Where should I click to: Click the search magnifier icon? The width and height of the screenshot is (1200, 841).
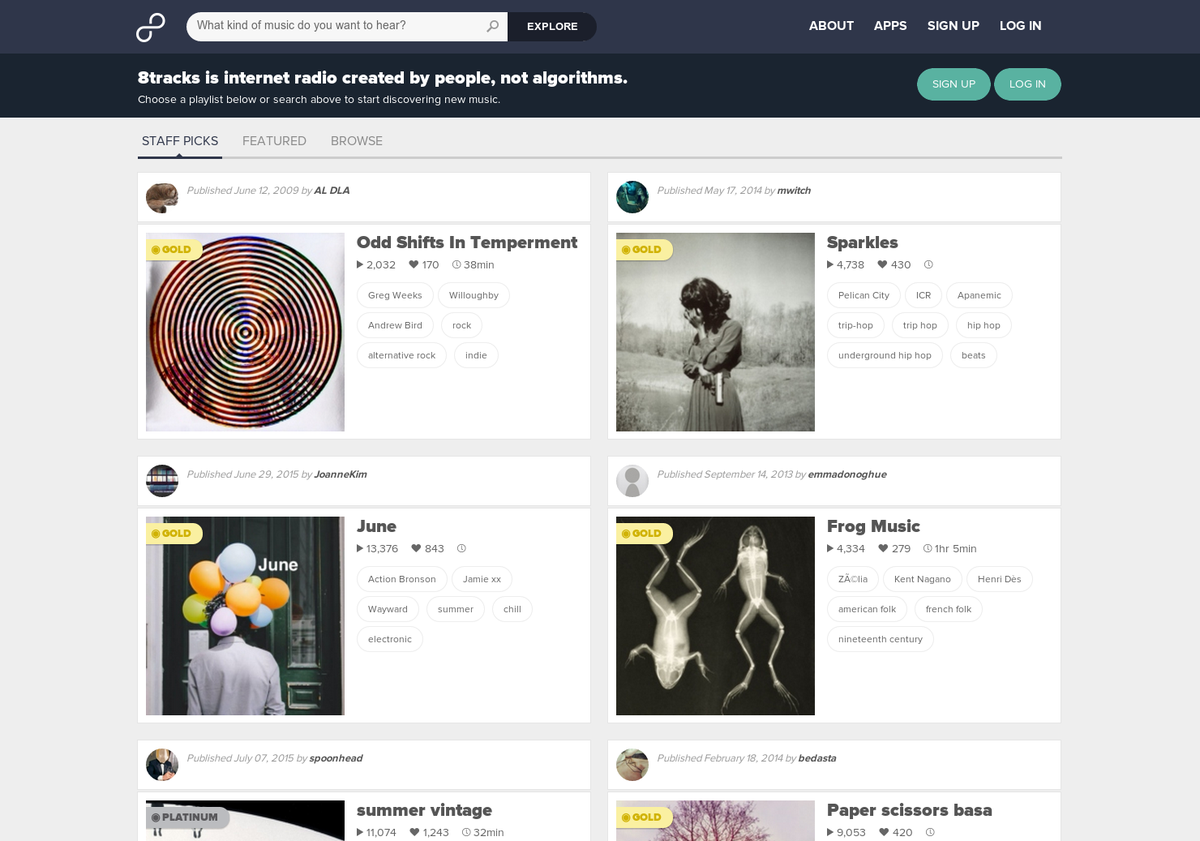point(492,26)
